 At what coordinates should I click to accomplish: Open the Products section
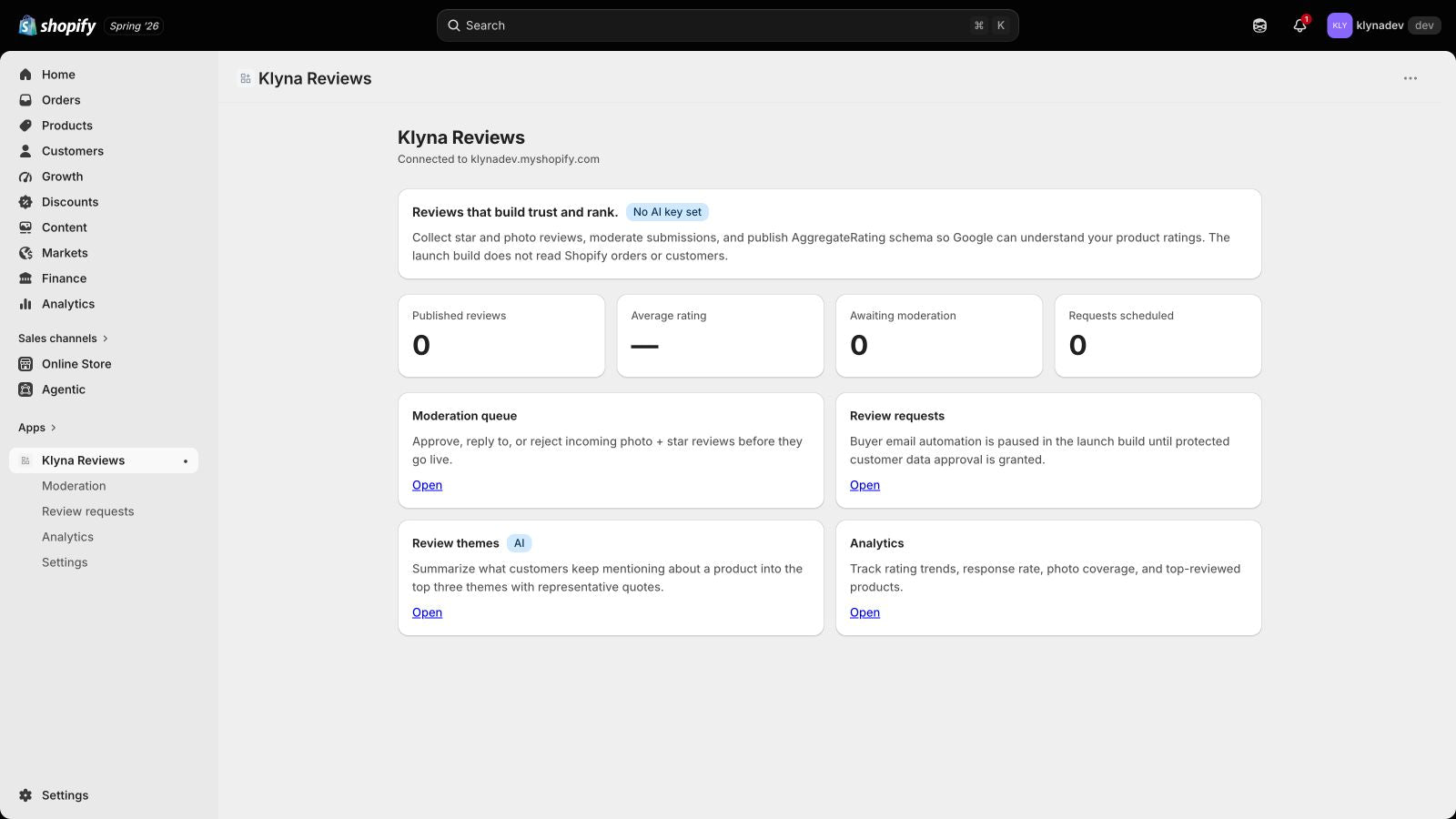[67, 126]
